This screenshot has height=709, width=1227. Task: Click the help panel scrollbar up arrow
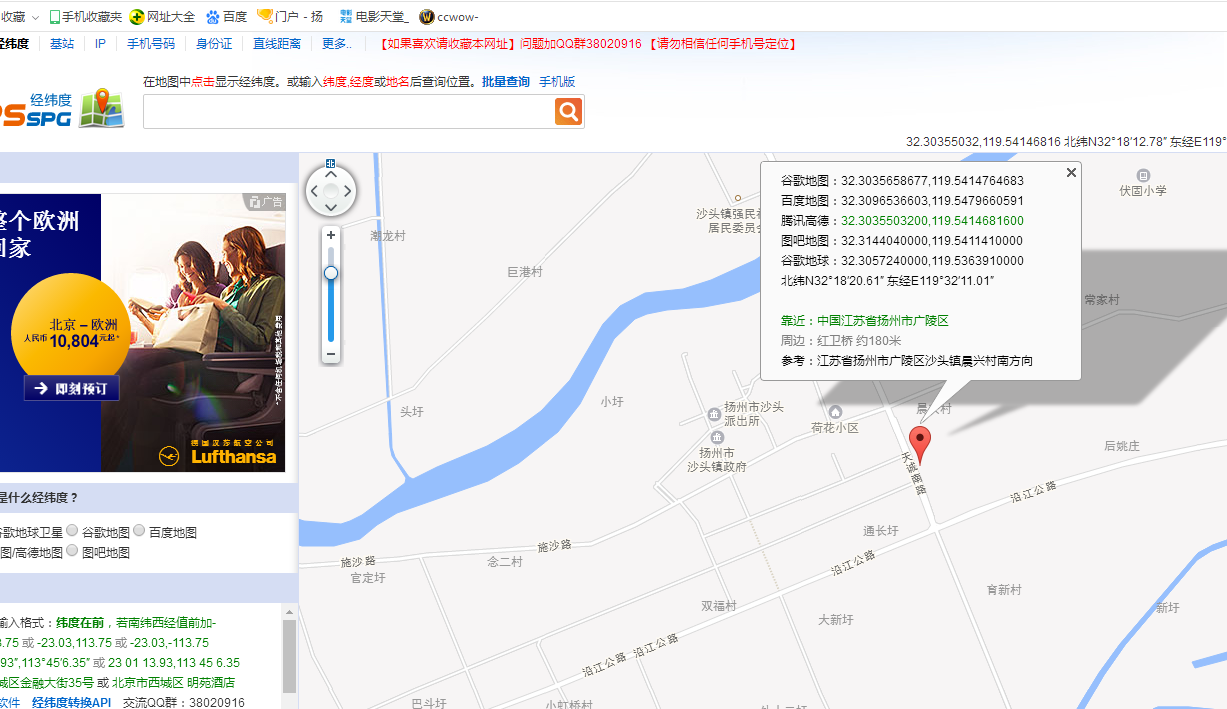pos(289,611)
